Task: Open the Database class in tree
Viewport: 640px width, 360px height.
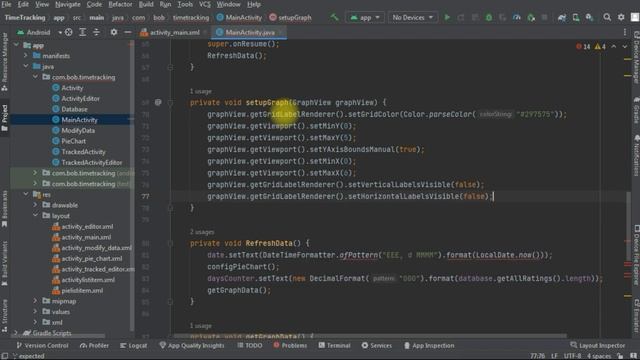Action: [x=74, y=109]
